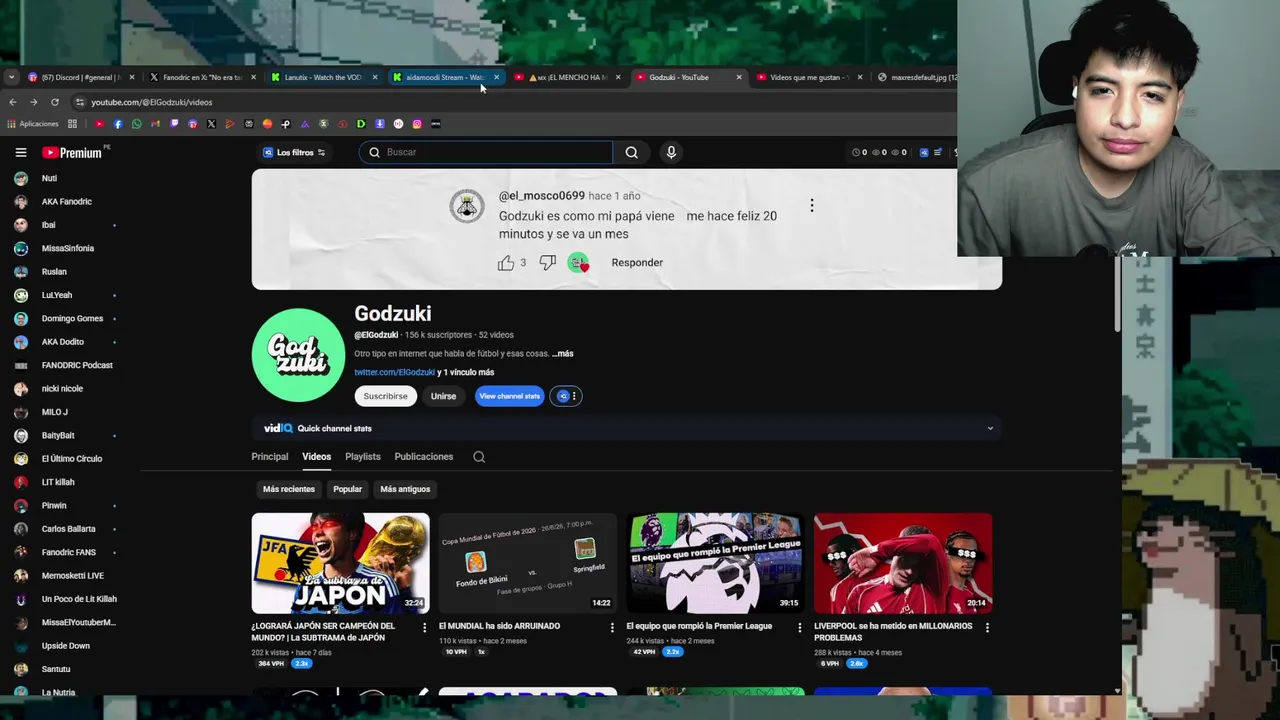Click the youtube.com/@ElGodzuki address bar

click(x=151, y=102)
